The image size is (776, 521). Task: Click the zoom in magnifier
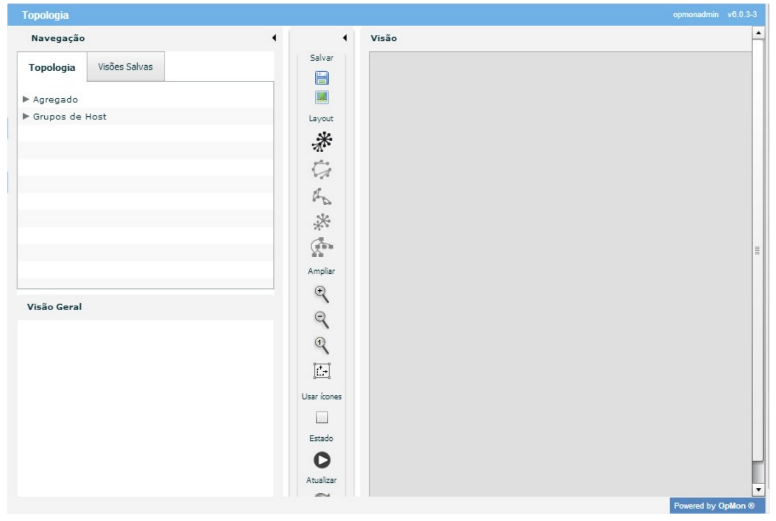[x=322, y=294]
